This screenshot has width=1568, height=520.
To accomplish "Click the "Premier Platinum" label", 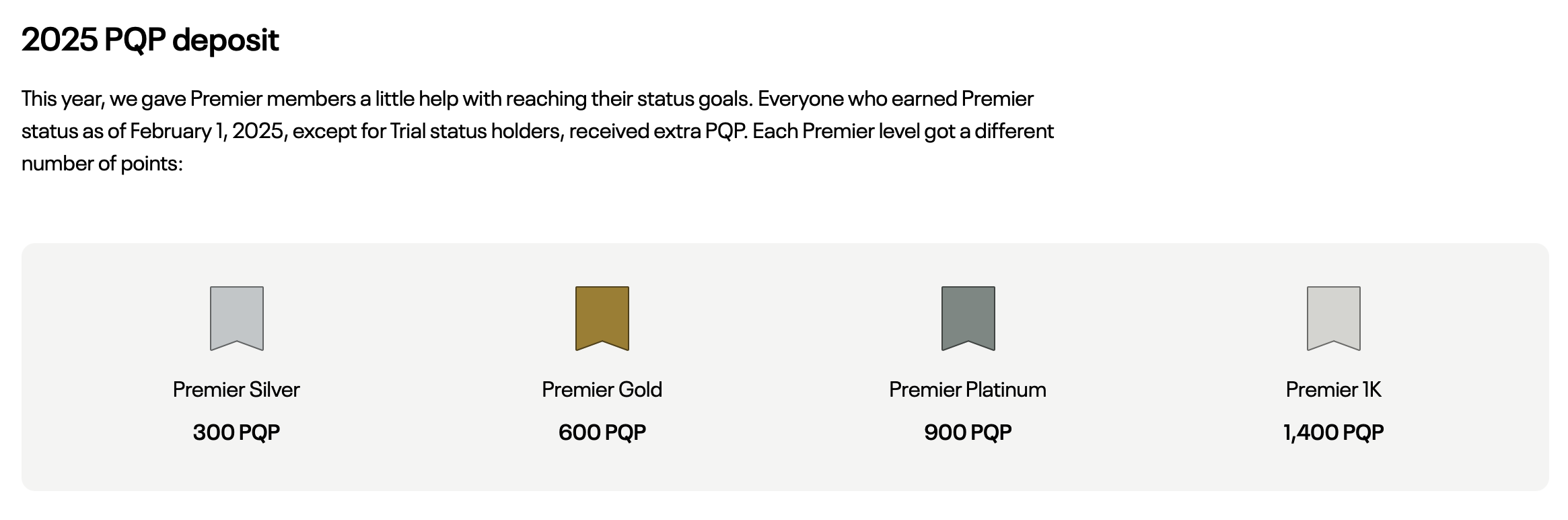I will [968, 389].
